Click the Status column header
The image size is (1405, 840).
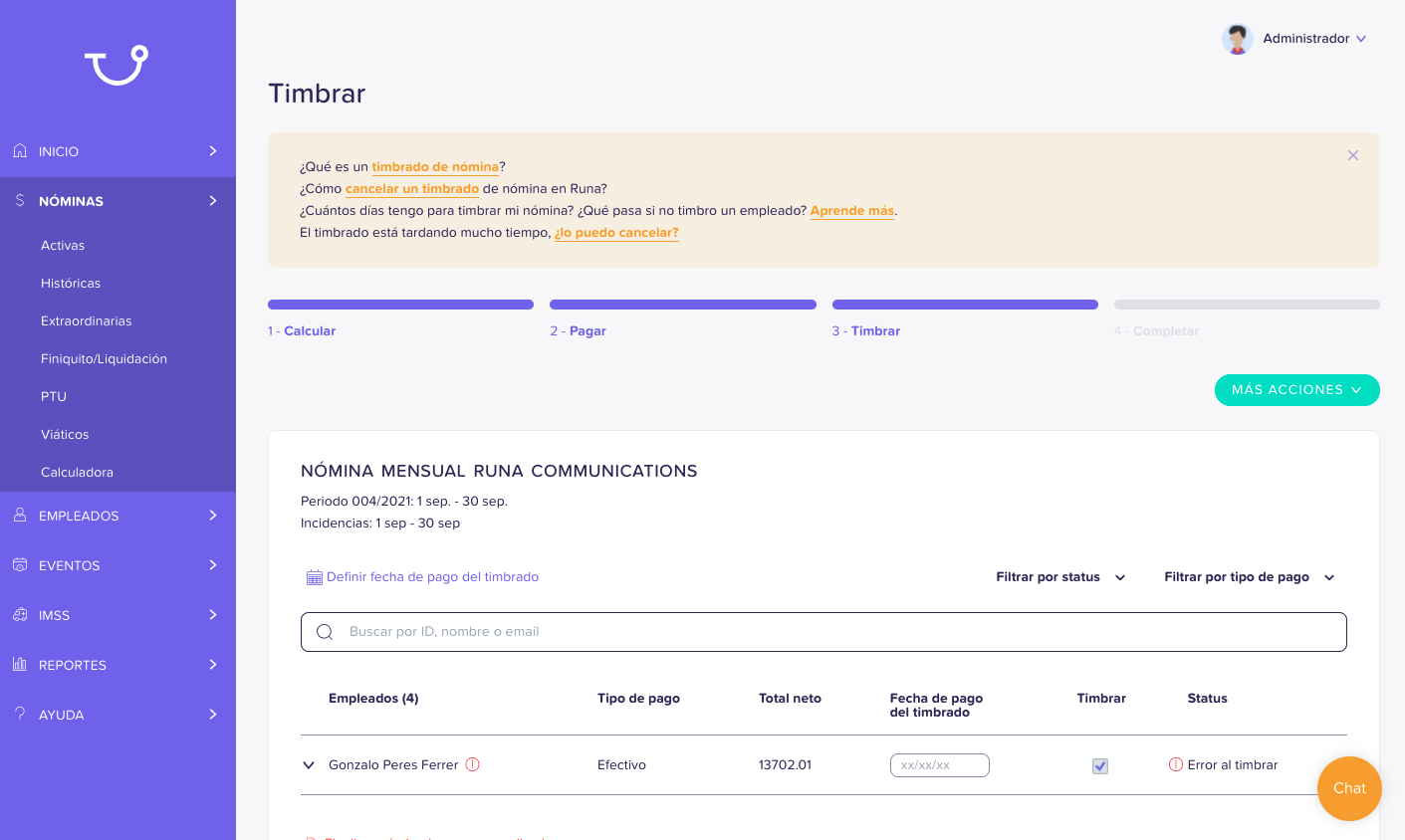pyautogui.click(x=1207, y=699)
